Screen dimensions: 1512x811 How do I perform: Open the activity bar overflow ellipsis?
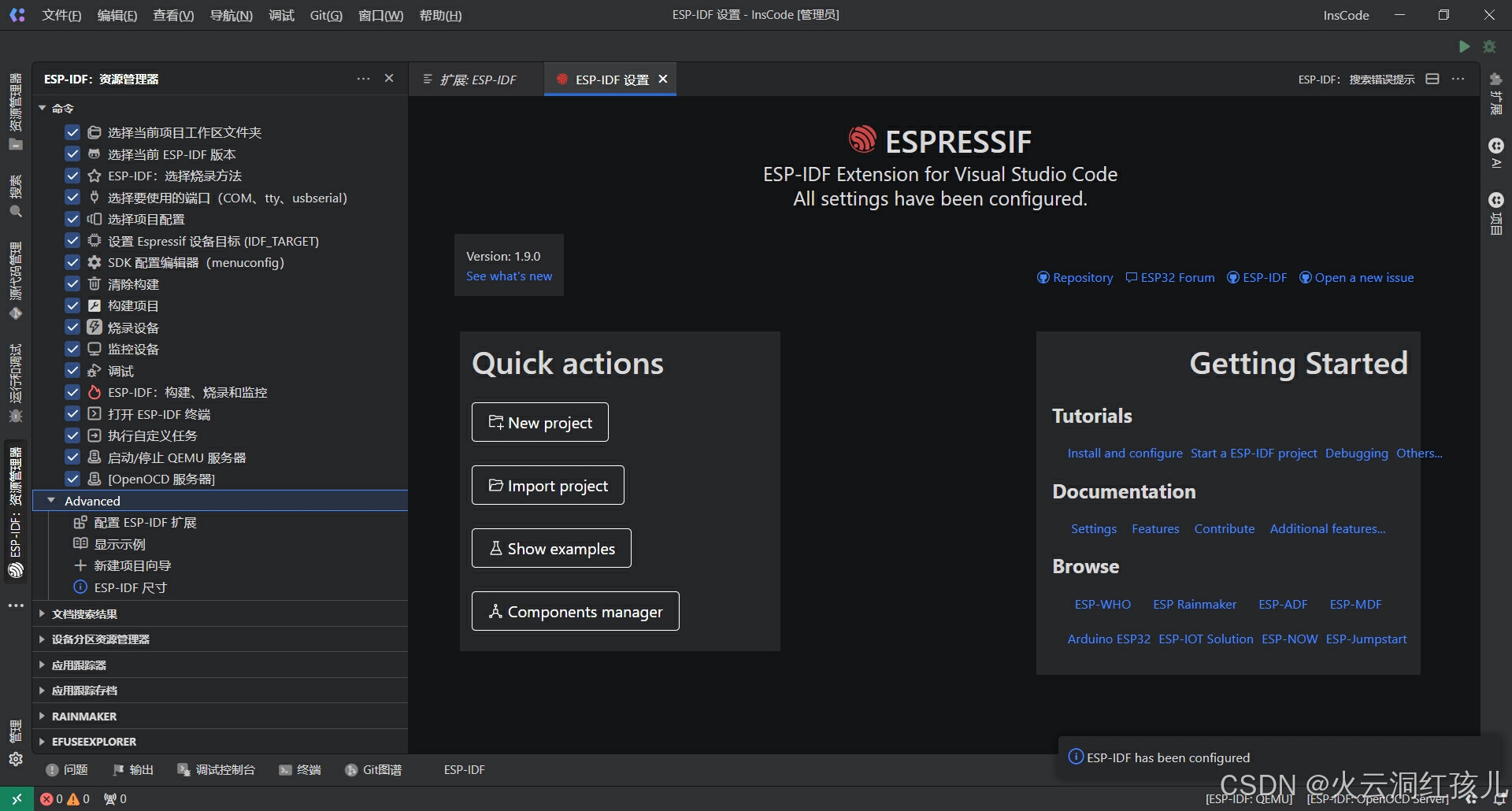(16, 605)
